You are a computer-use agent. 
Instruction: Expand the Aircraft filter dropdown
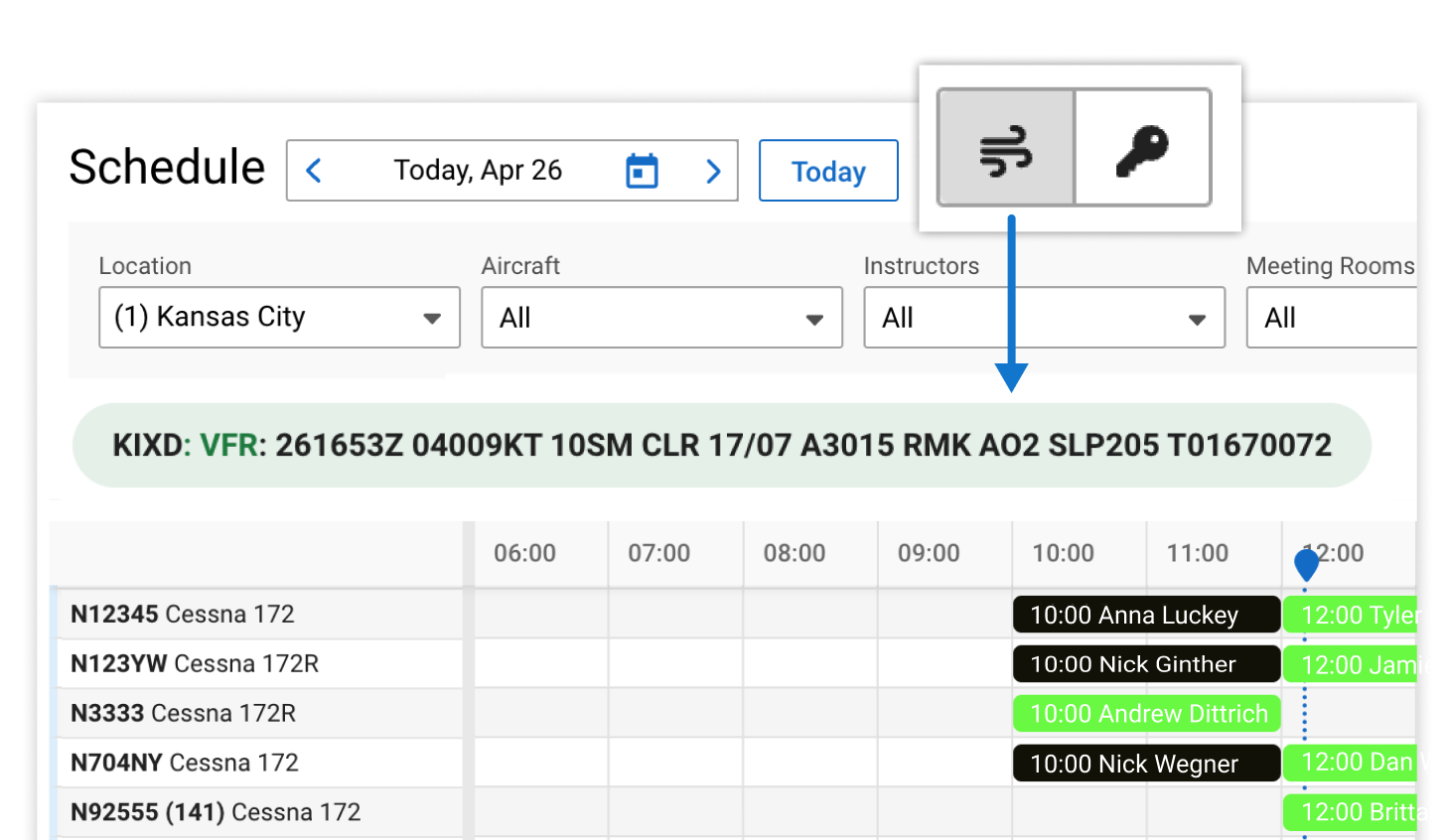tap(661, 318)
